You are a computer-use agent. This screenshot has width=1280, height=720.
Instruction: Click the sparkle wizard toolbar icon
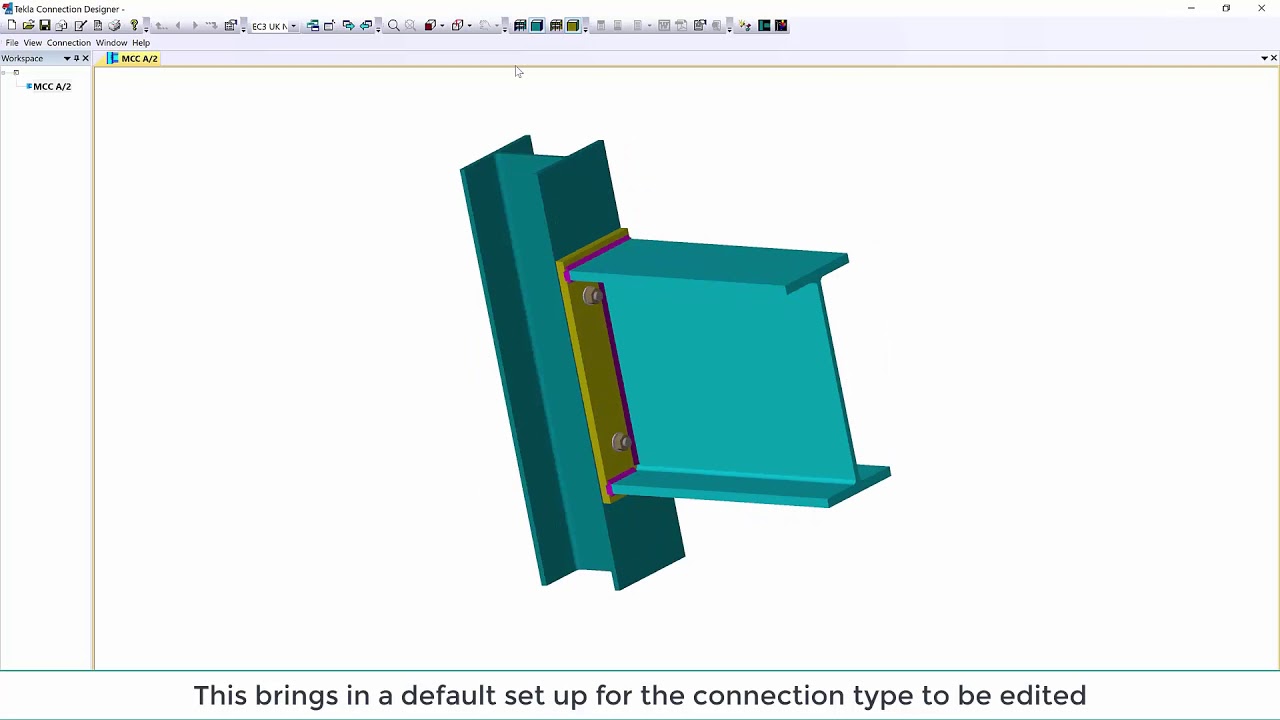point(745,25)
